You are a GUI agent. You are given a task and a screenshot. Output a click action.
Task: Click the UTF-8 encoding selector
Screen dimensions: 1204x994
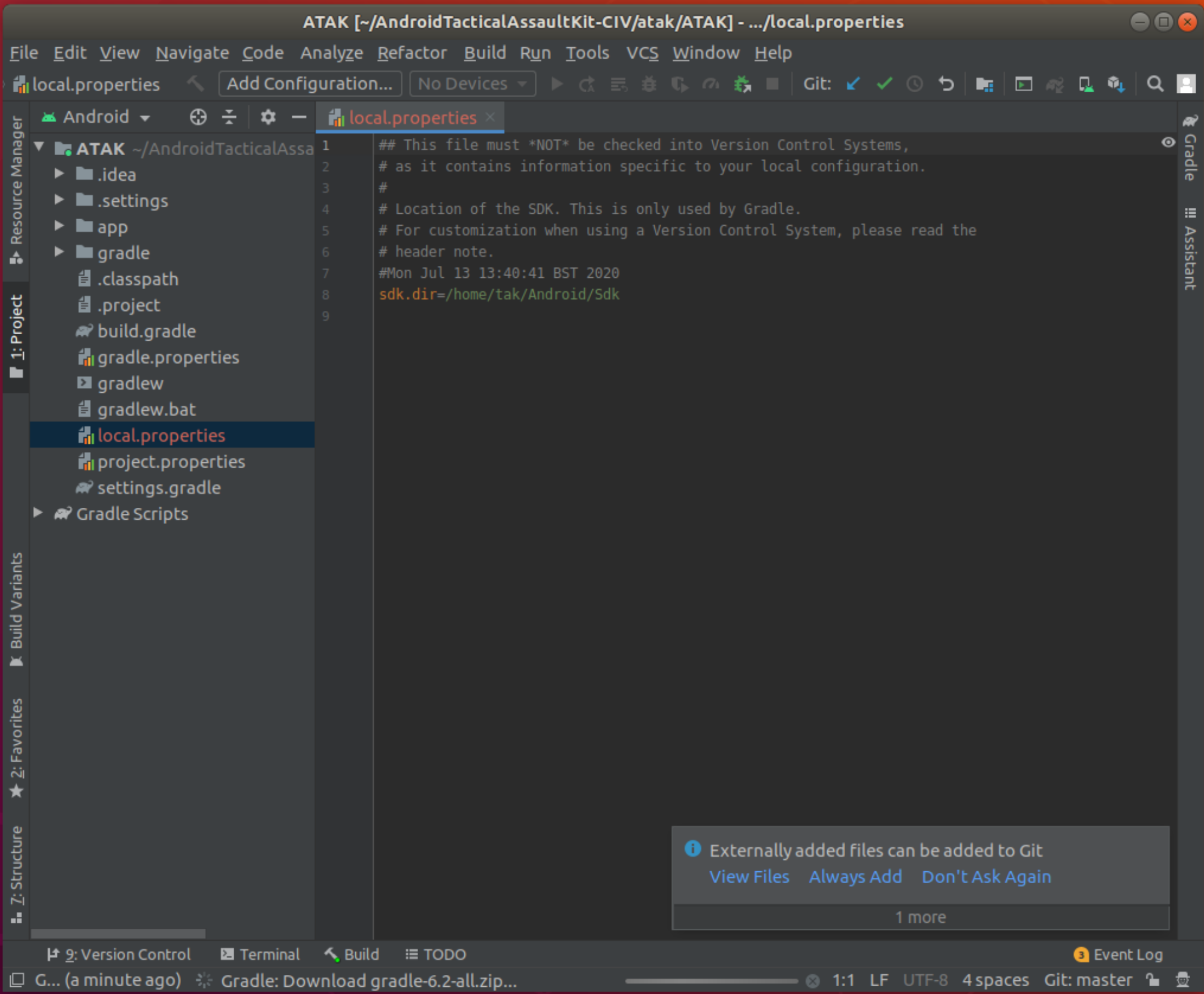tap(925, 980)
